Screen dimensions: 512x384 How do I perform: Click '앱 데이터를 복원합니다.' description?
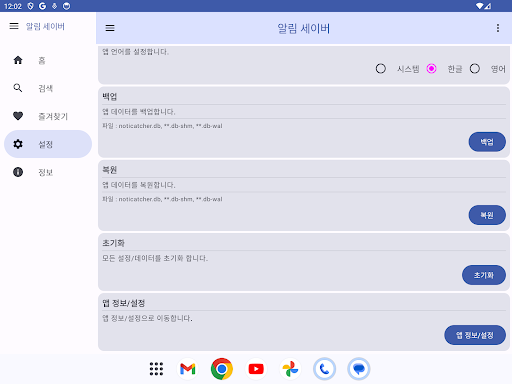click(139, 185)
